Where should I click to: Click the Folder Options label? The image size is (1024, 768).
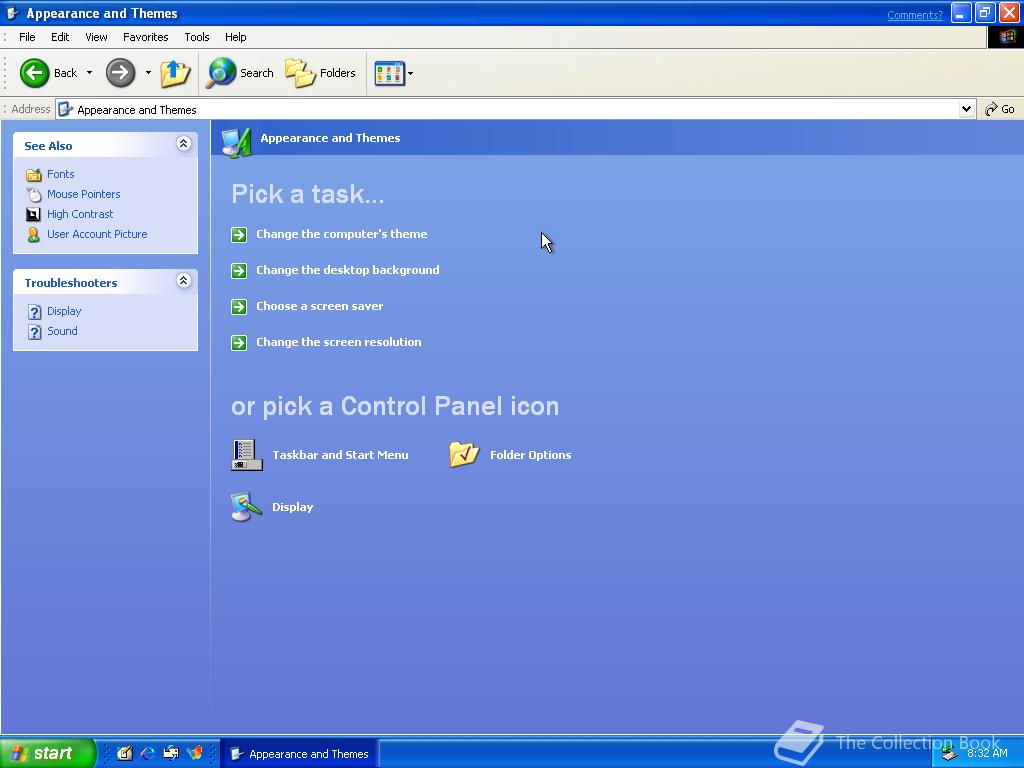(530, 455)
